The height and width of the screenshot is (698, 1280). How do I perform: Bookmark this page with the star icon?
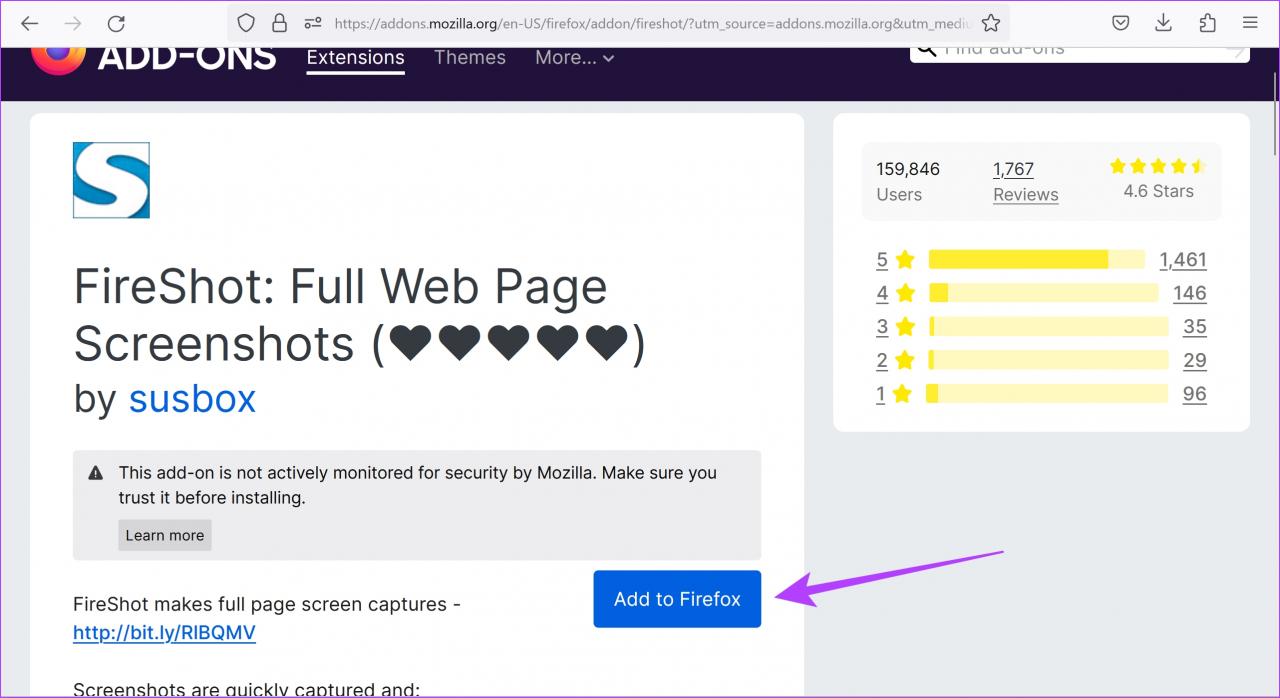pyautogui.click(x=990, y=23)
